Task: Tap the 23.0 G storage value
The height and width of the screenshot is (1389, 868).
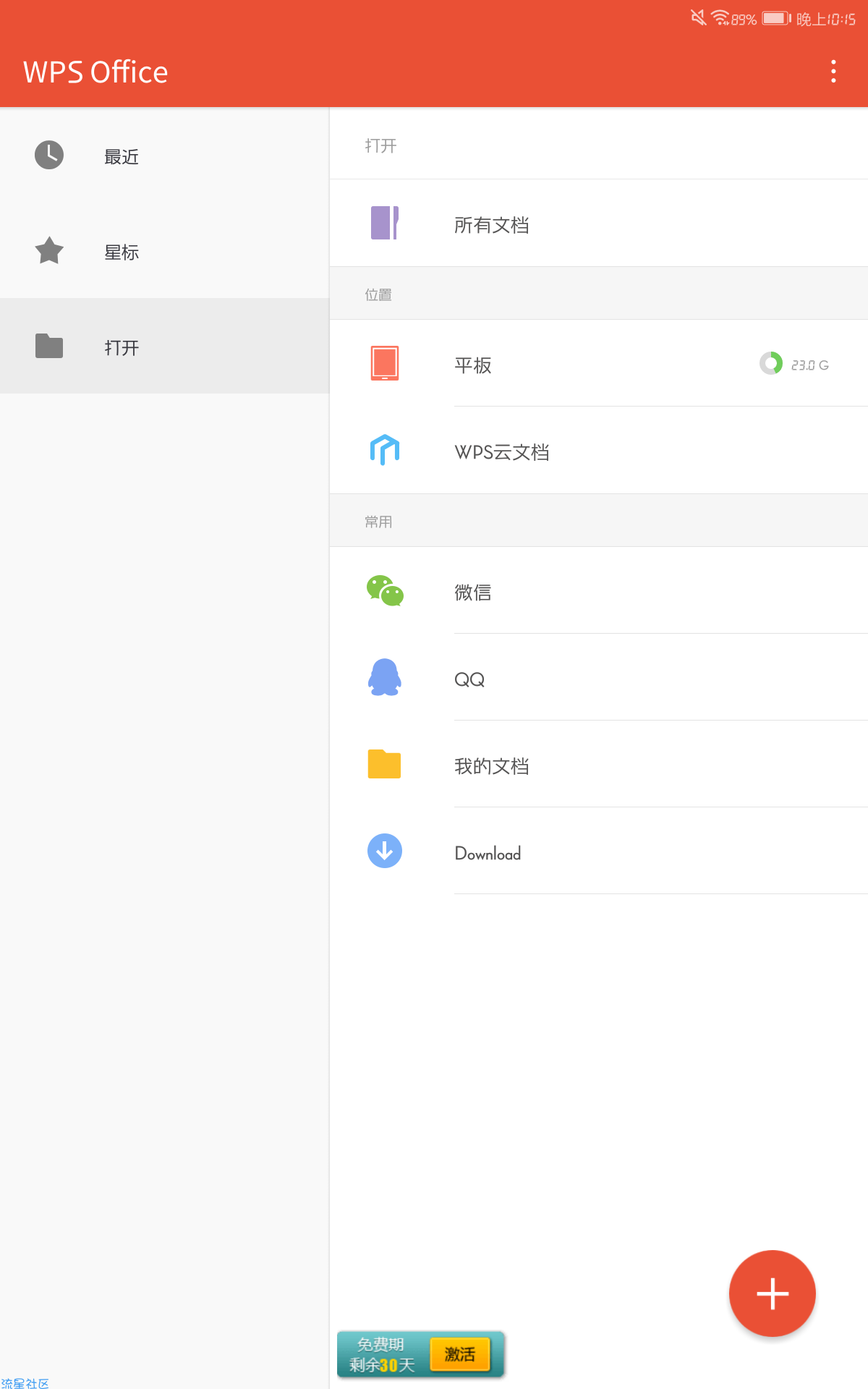Action: point(809,365)
